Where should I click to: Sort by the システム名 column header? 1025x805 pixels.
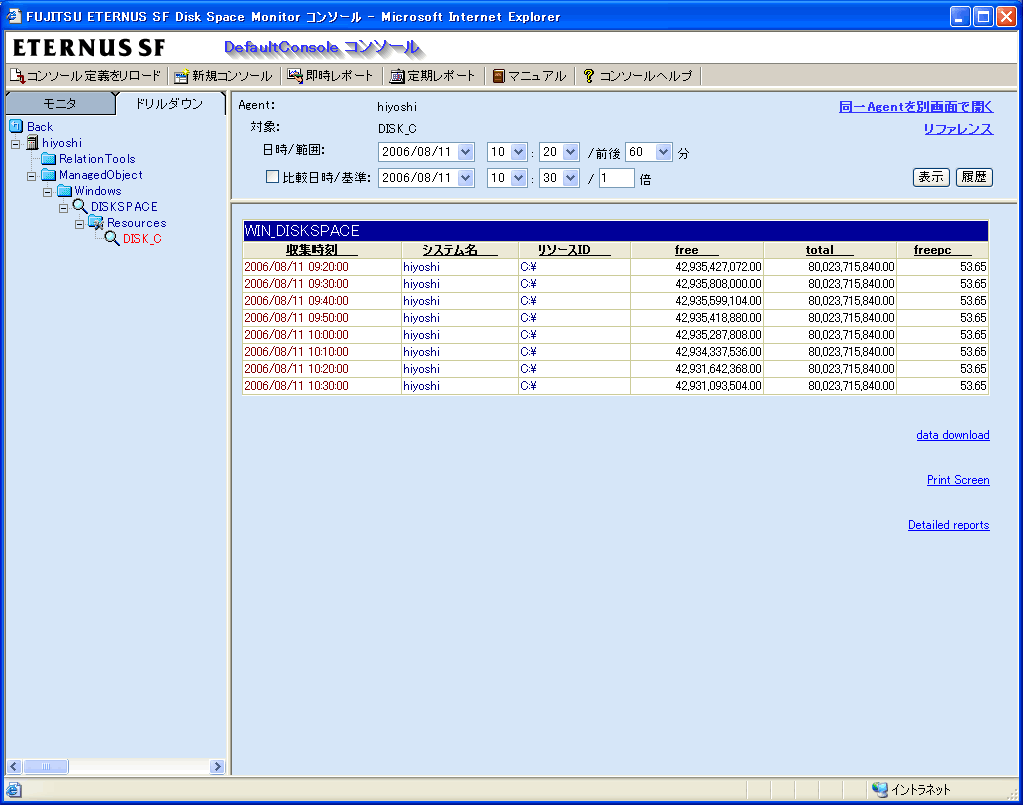click(x=460, y=250)
